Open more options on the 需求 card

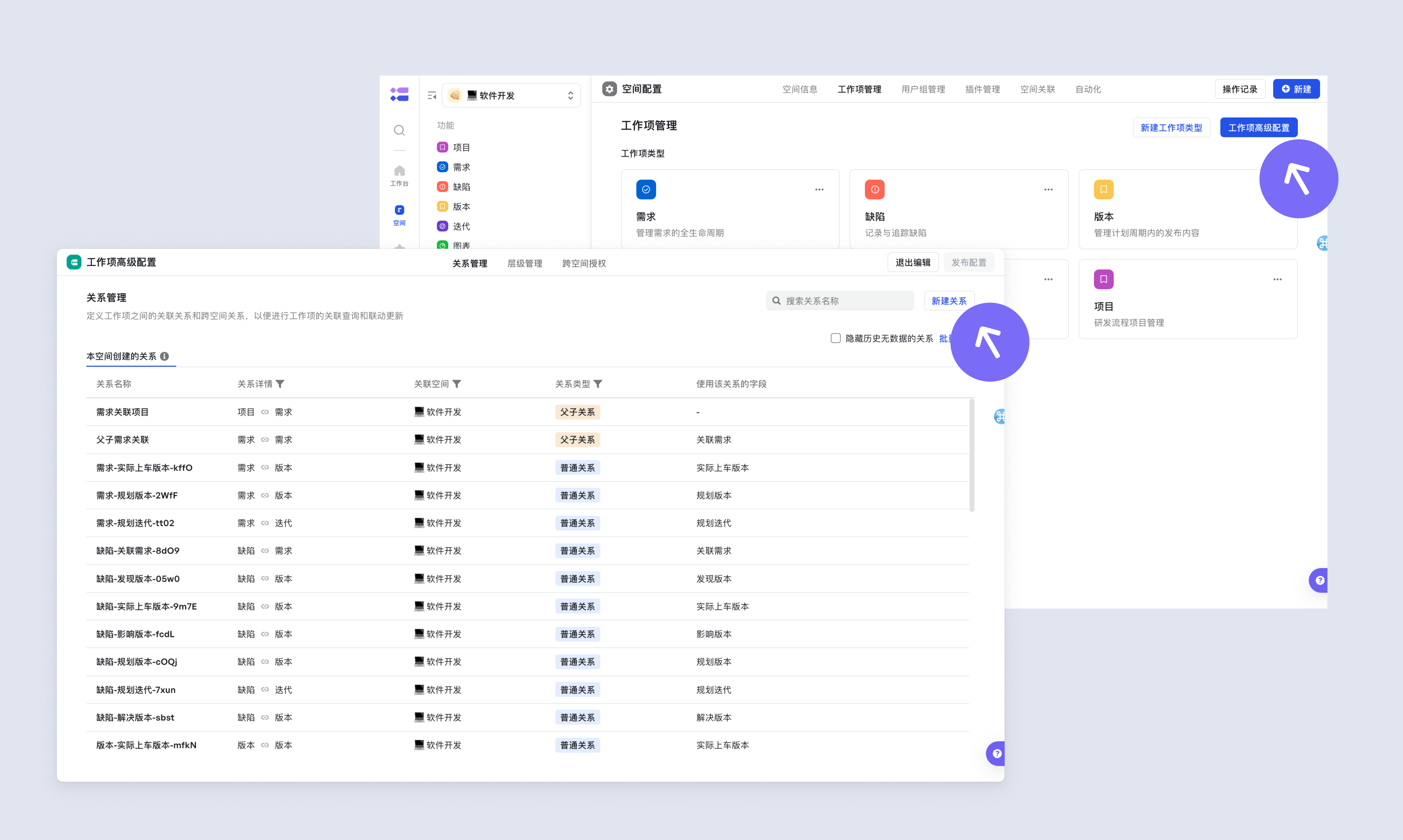pyautogui.click(x=819, y=190)
